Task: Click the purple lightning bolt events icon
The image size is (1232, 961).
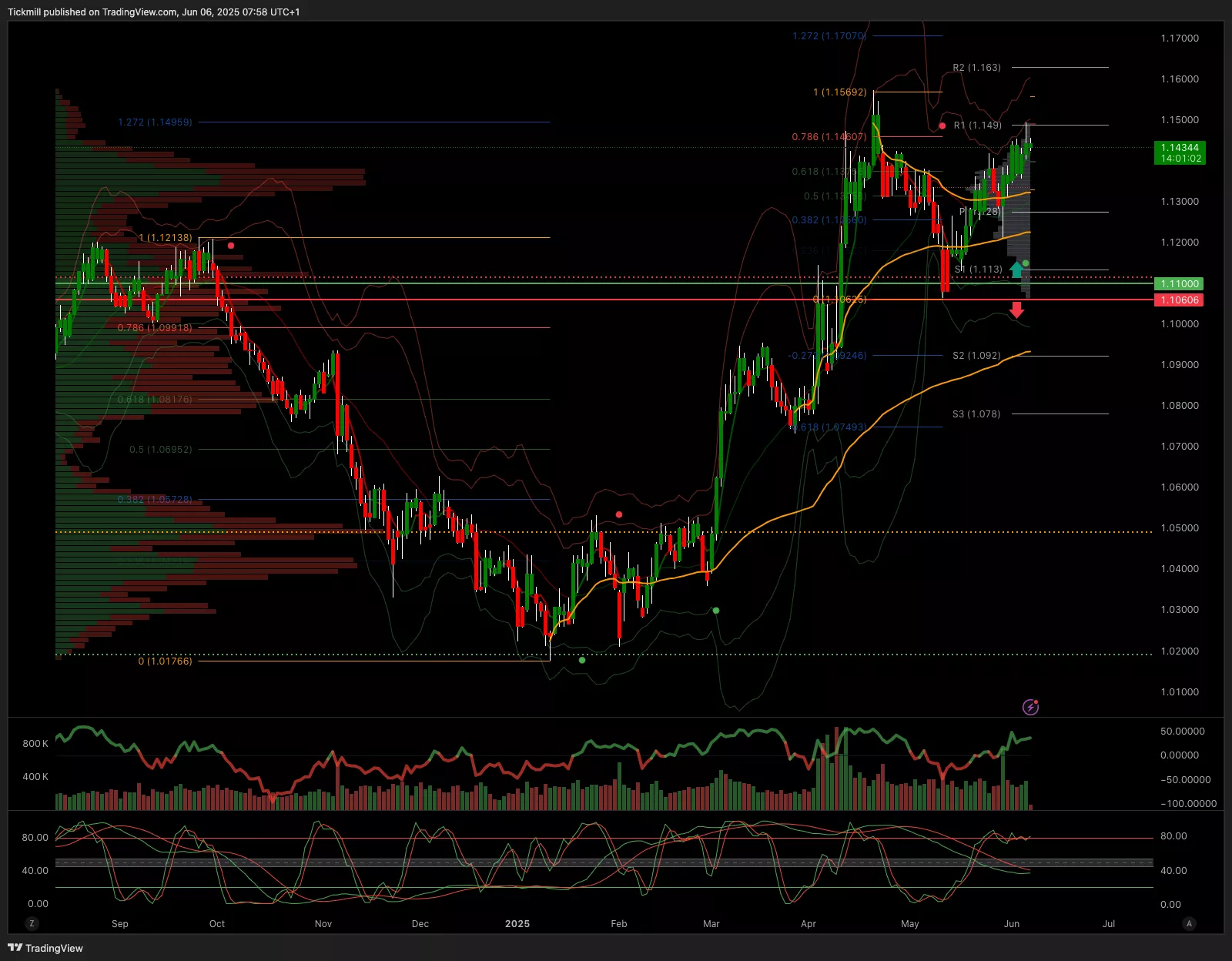Action: [x=1030, y=707]
